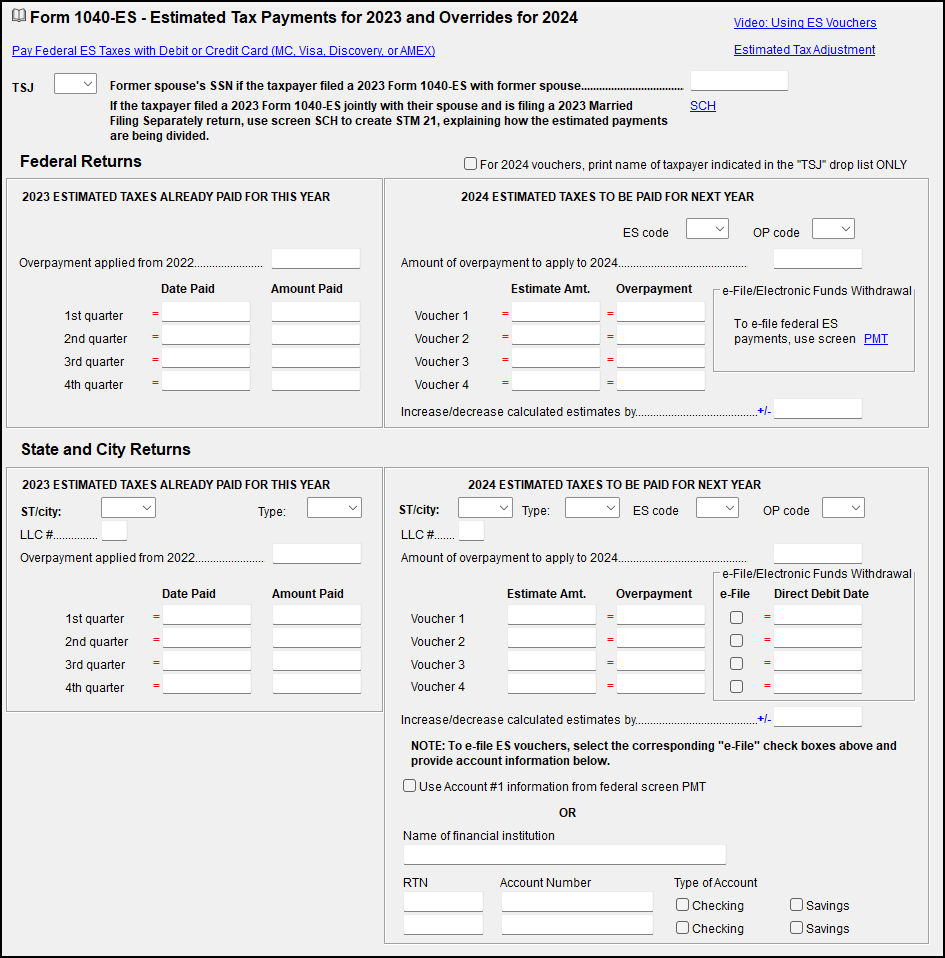This screenshot has width=945, height=958.
Task: Click federal Increase/decrease calculated estimates field
Action: [818, 409]
